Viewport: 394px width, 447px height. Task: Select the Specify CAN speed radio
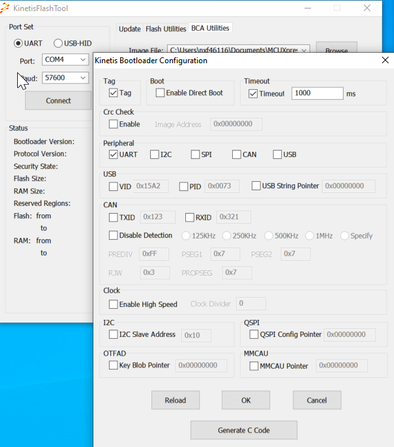[x=344, y=236]
